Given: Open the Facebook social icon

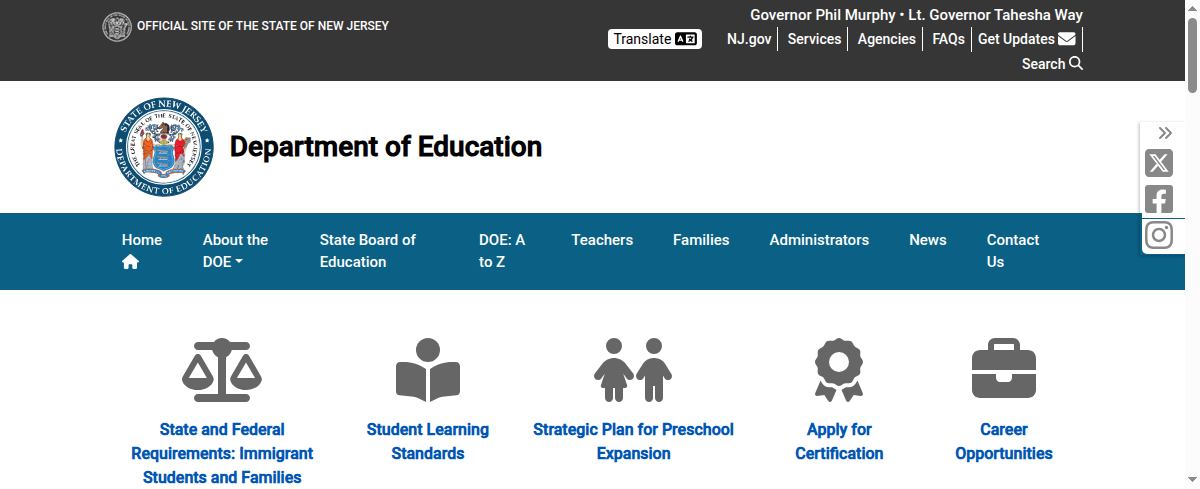Looking at the screenshot, I should point(1159,199).
